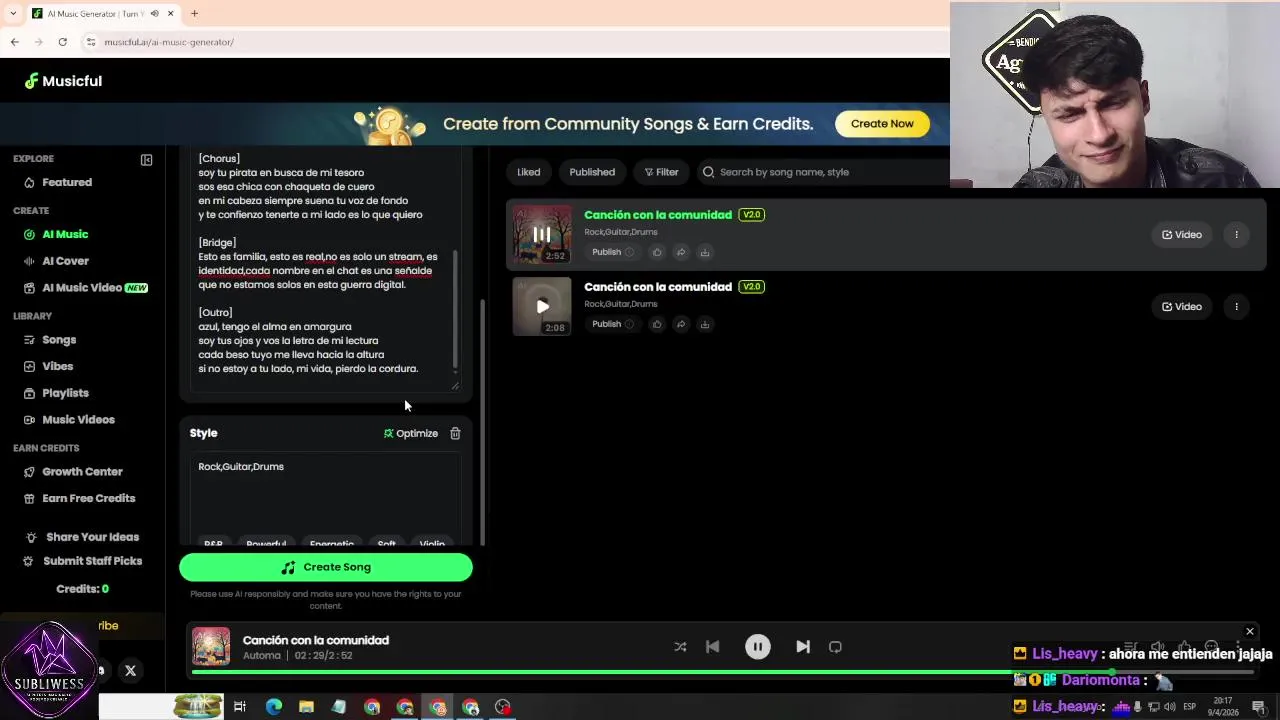Filter the song list by Liked
The width and height of the screenshot is (1280, 720).
pyautogui.click(x=528, y=172)
